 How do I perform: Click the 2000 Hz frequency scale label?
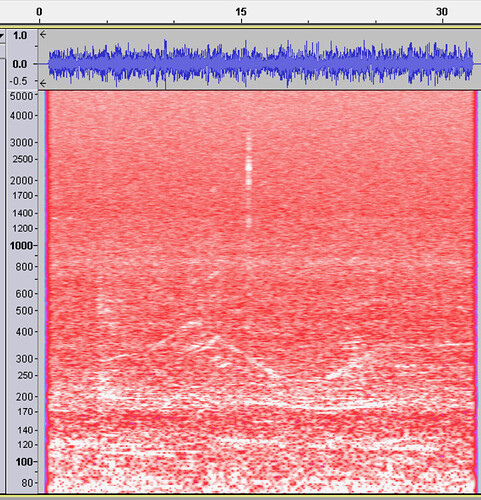pos(21,181)
